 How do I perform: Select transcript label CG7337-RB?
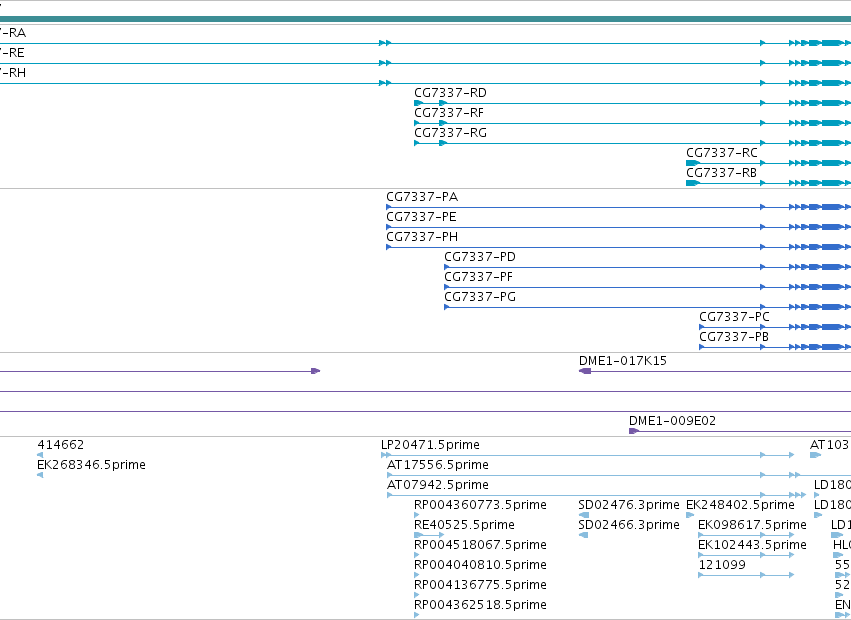(x=721, y=173)
